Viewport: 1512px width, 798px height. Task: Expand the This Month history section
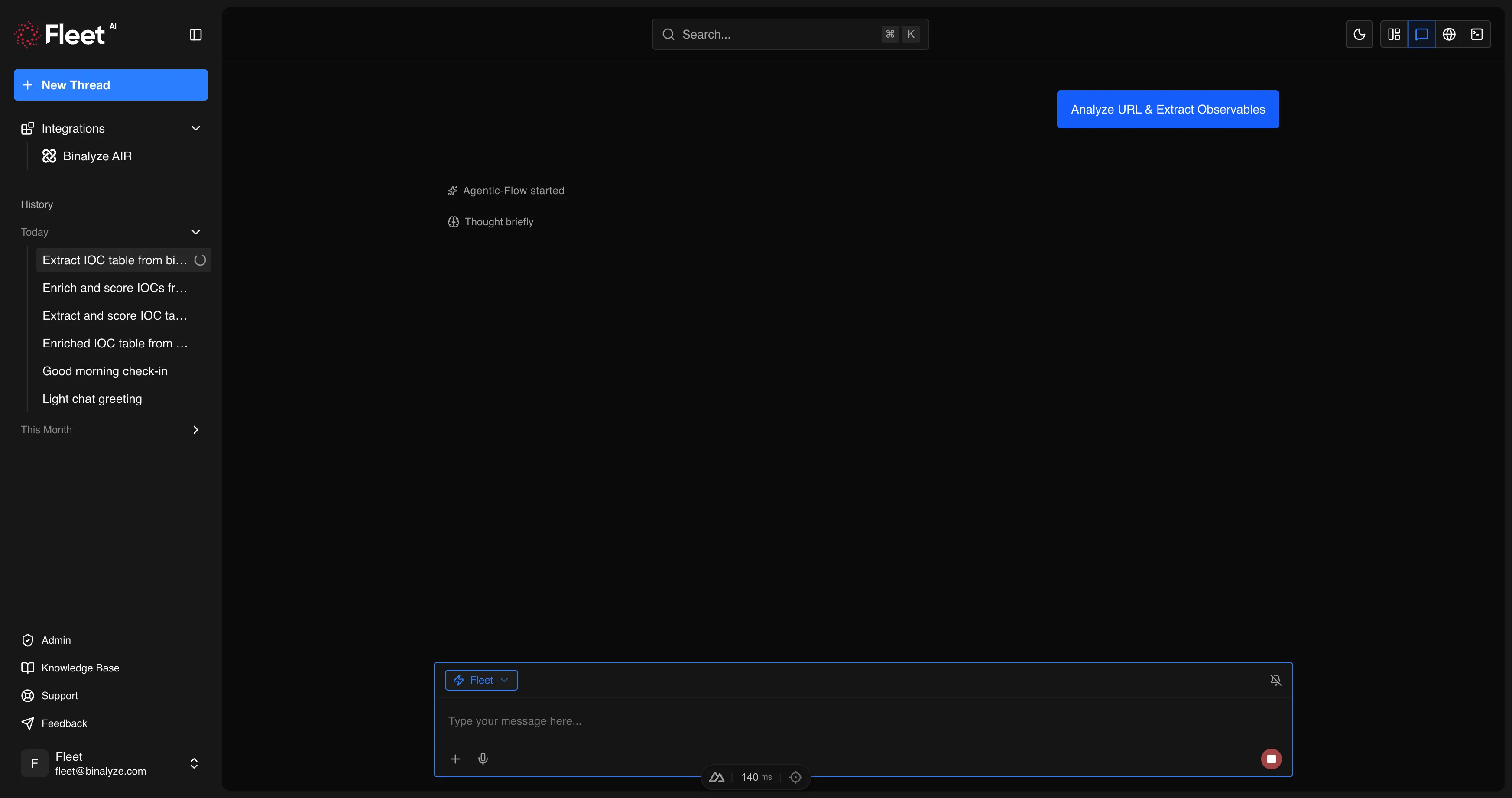[x=195, y=429]
